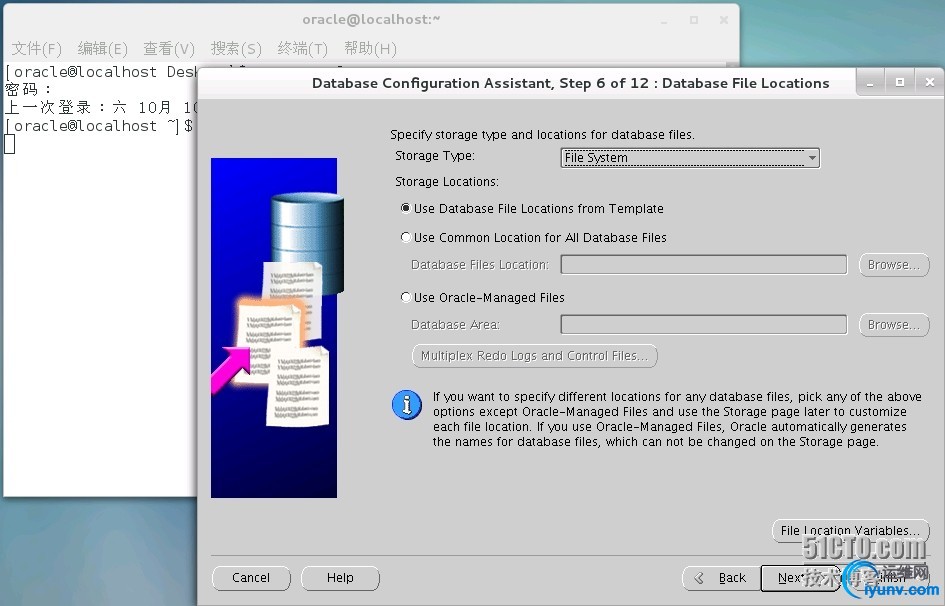Minimize the Database Configuration Assistant window
Image resolution: width=945 pixels, height=606 pixels.
[870, 83]
